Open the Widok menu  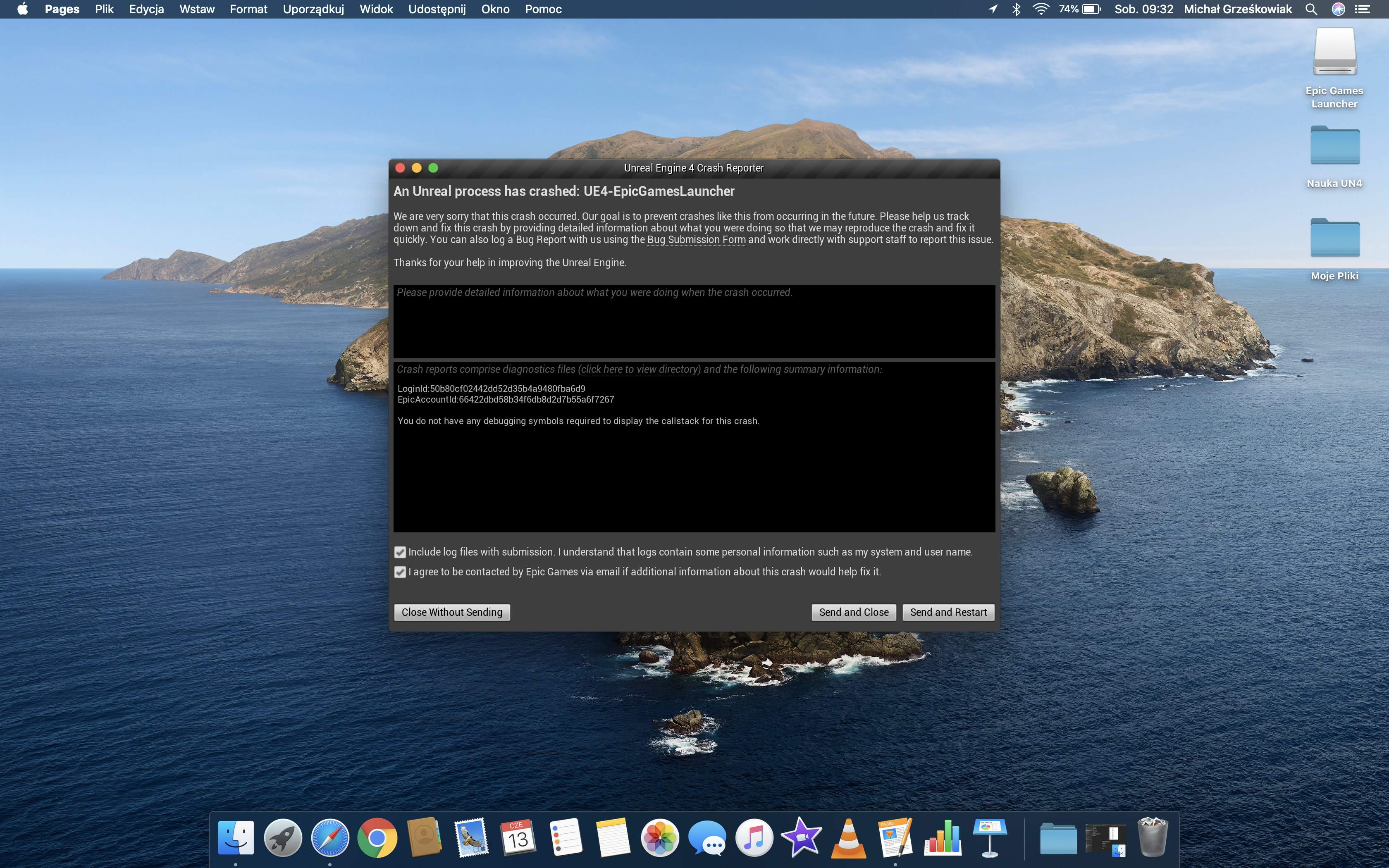click(376, 9)
